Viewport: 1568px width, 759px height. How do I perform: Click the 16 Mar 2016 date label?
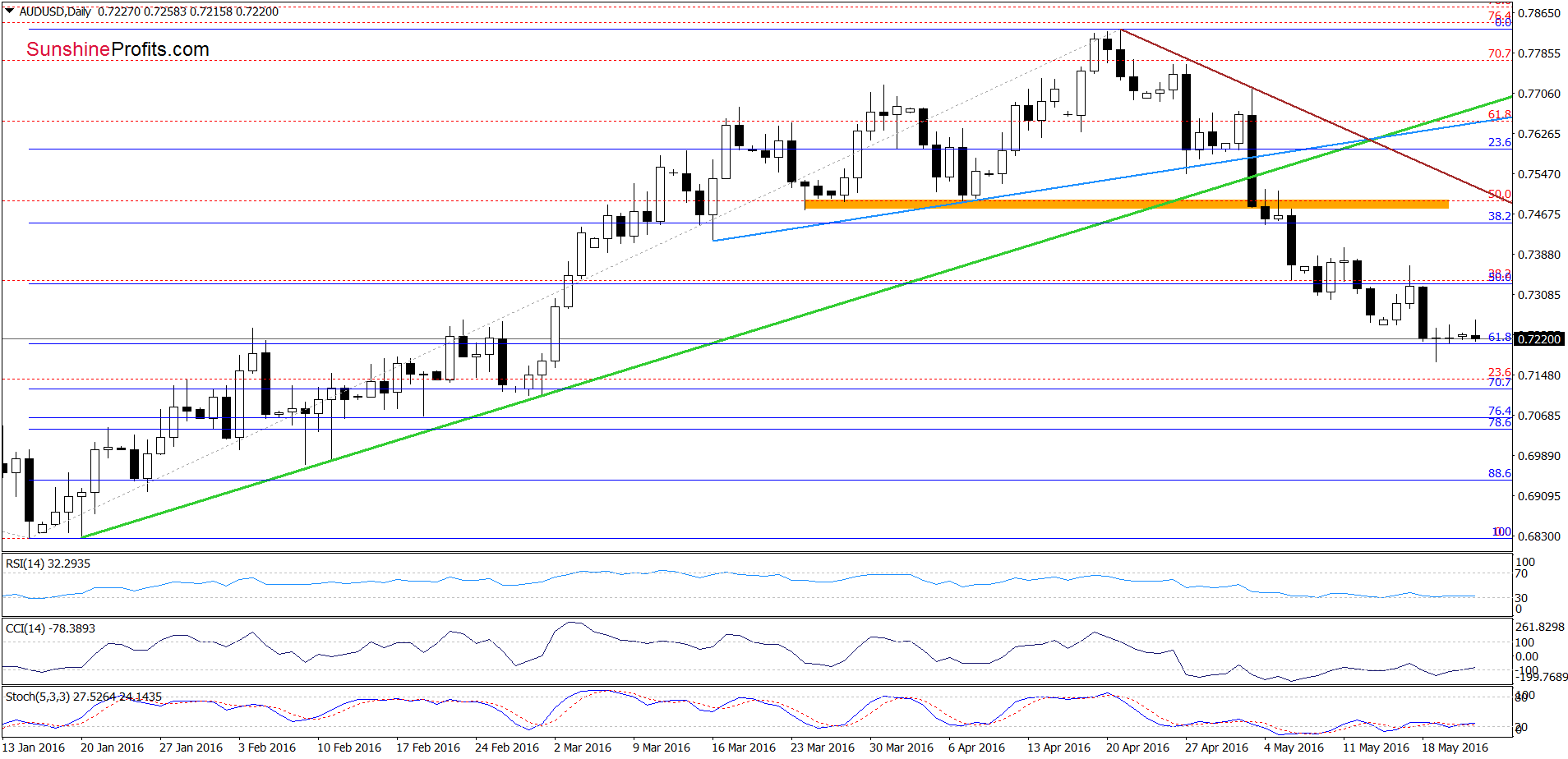[744, 747]
